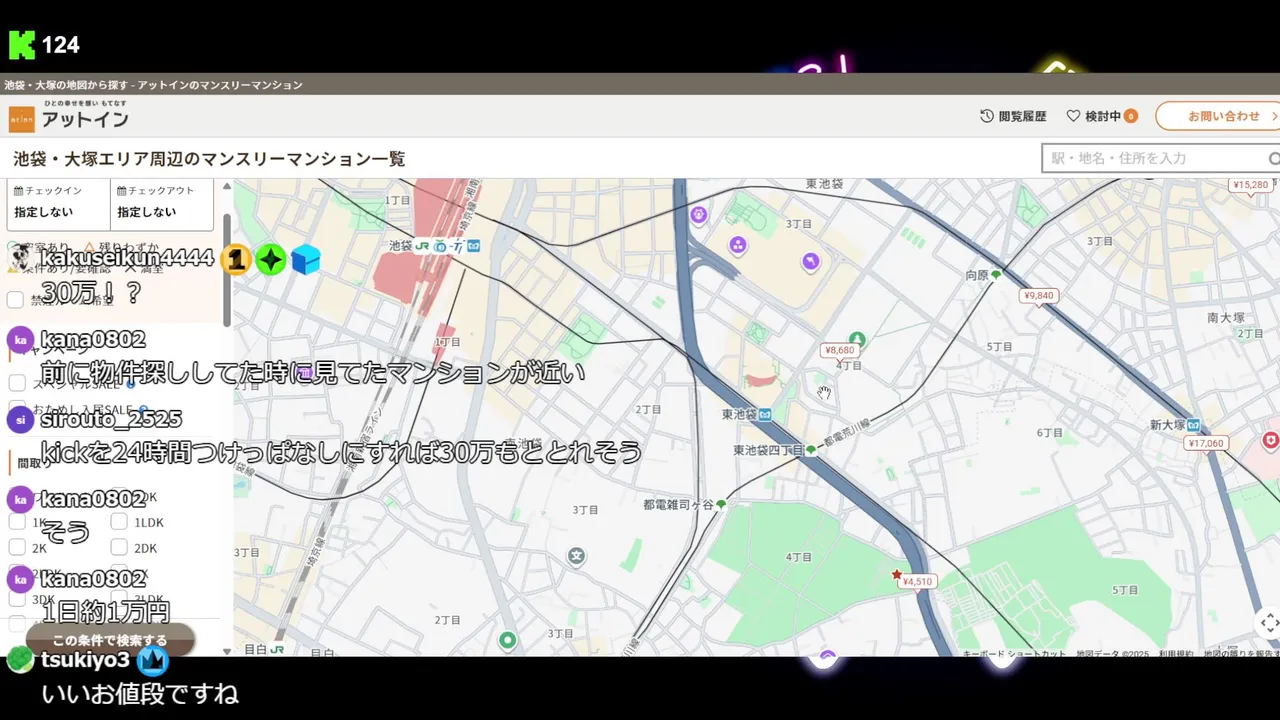
Task: Open キーボード ショートカット map link
Action: pos(1015,654)
